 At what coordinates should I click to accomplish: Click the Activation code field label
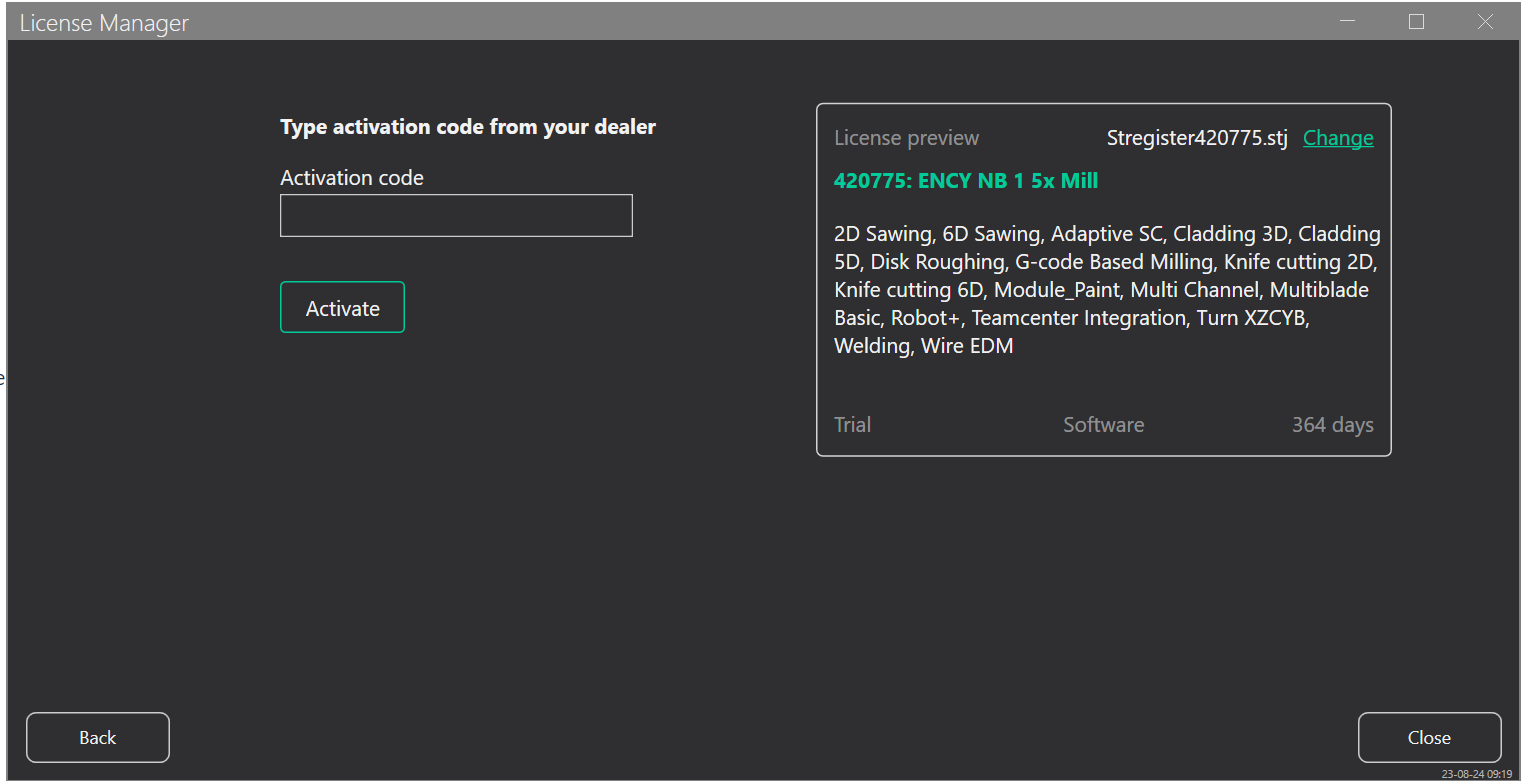coord(352,178)
